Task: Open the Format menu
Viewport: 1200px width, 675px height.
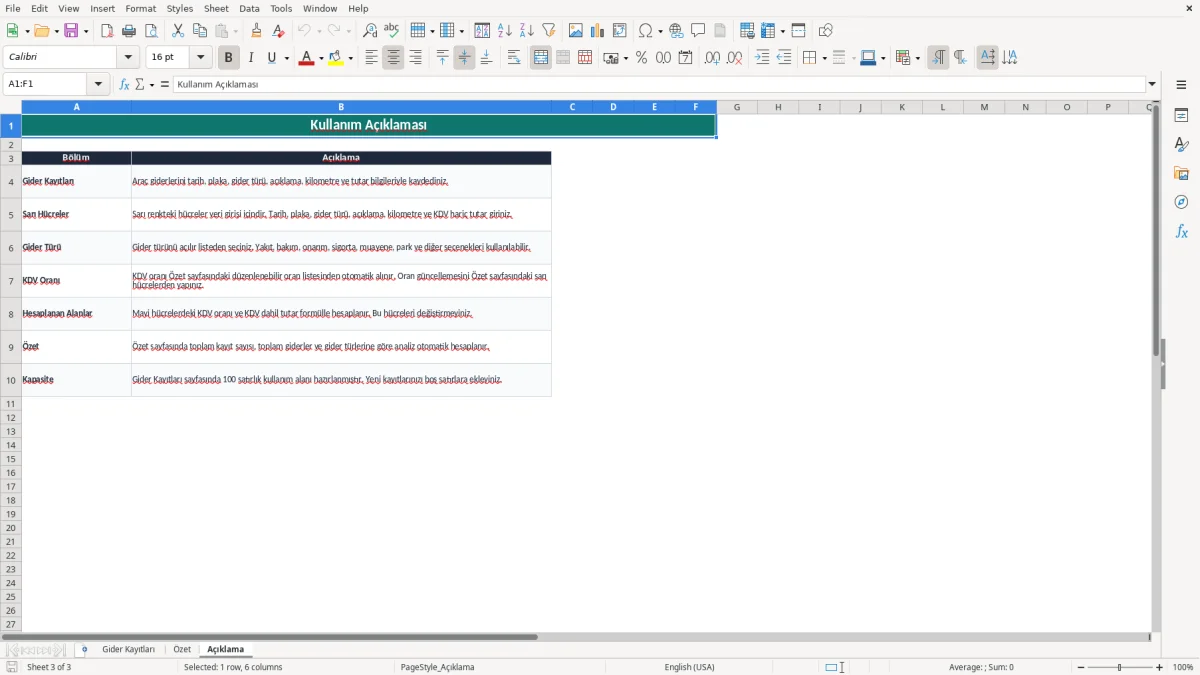Action: pyautogui.click(x=141, y=8)
